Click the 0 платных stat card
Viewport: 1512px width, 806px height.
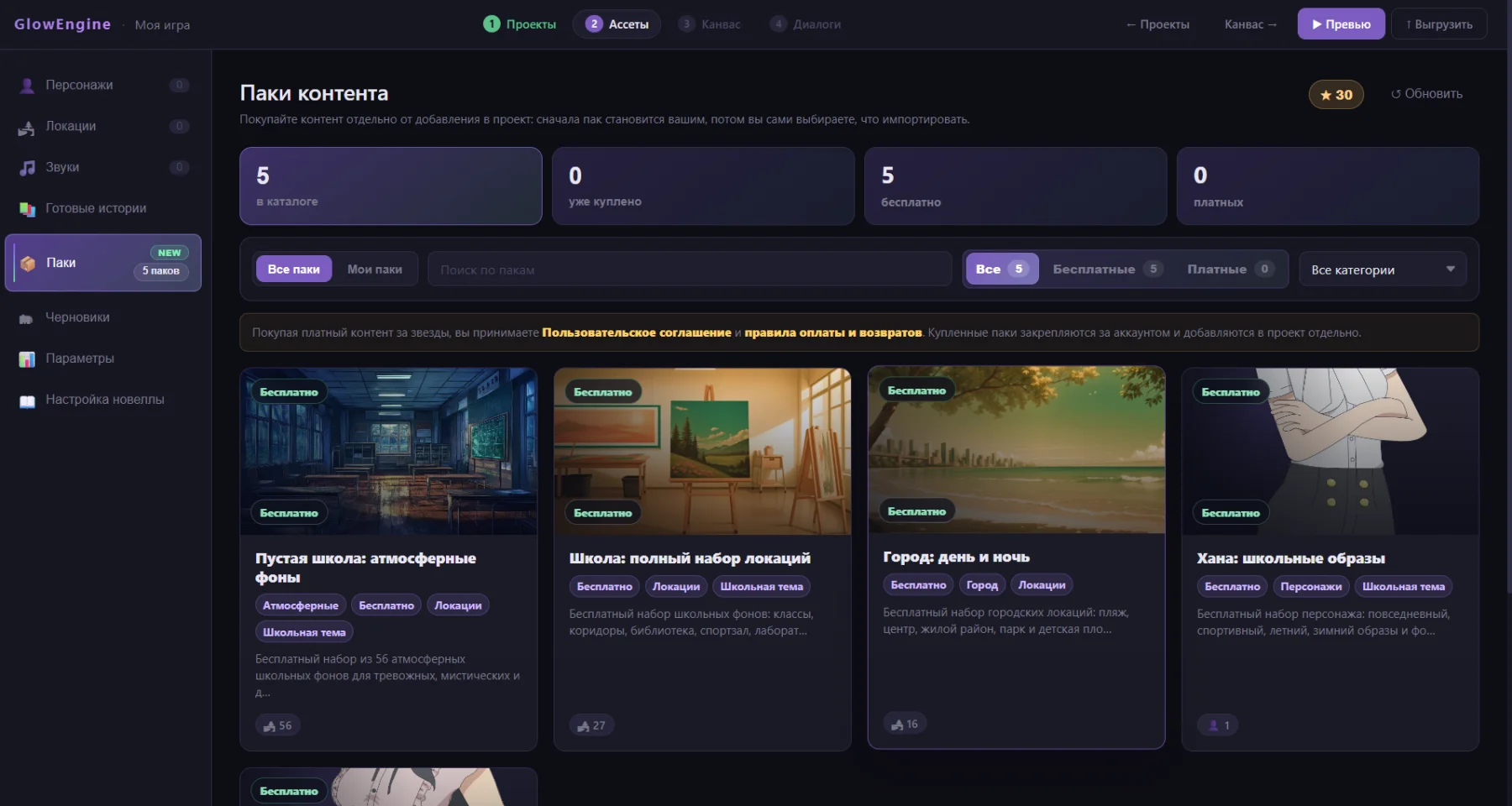click(1328, 186)
